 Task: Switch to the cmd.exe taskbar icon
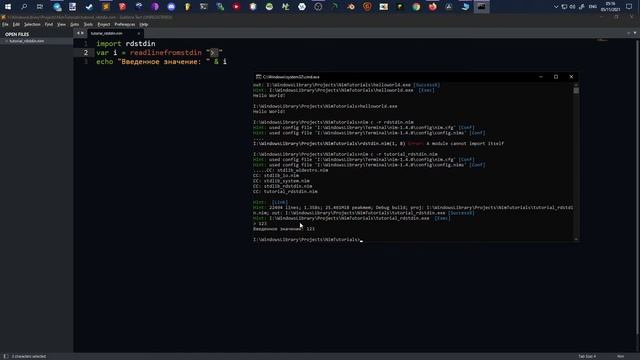[482, 7]
